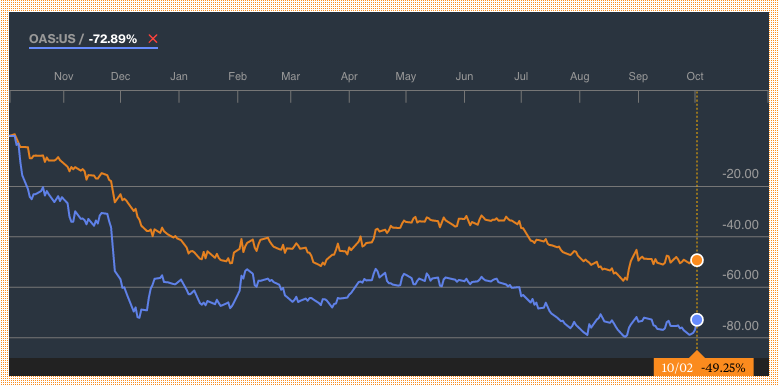Click the Mar month label on the time axis
The height and width of the screenshot is (385, 778).
click(x=290, y=76)
